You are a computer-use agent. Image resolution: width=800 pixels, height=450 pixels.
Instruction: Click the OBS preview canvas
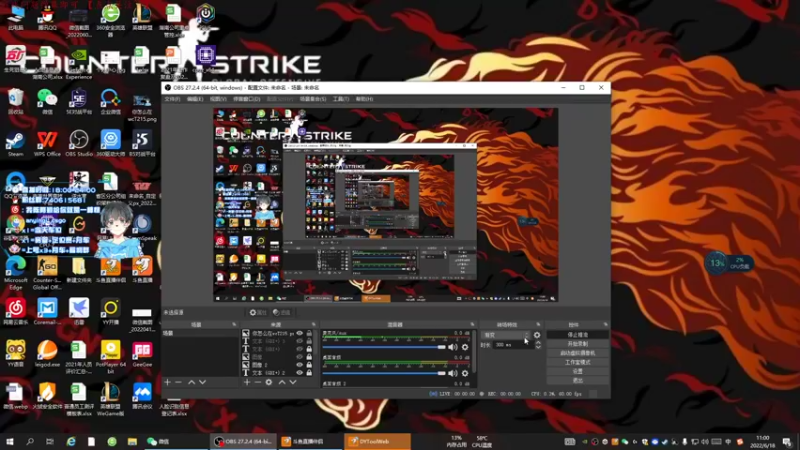point(386,205)
